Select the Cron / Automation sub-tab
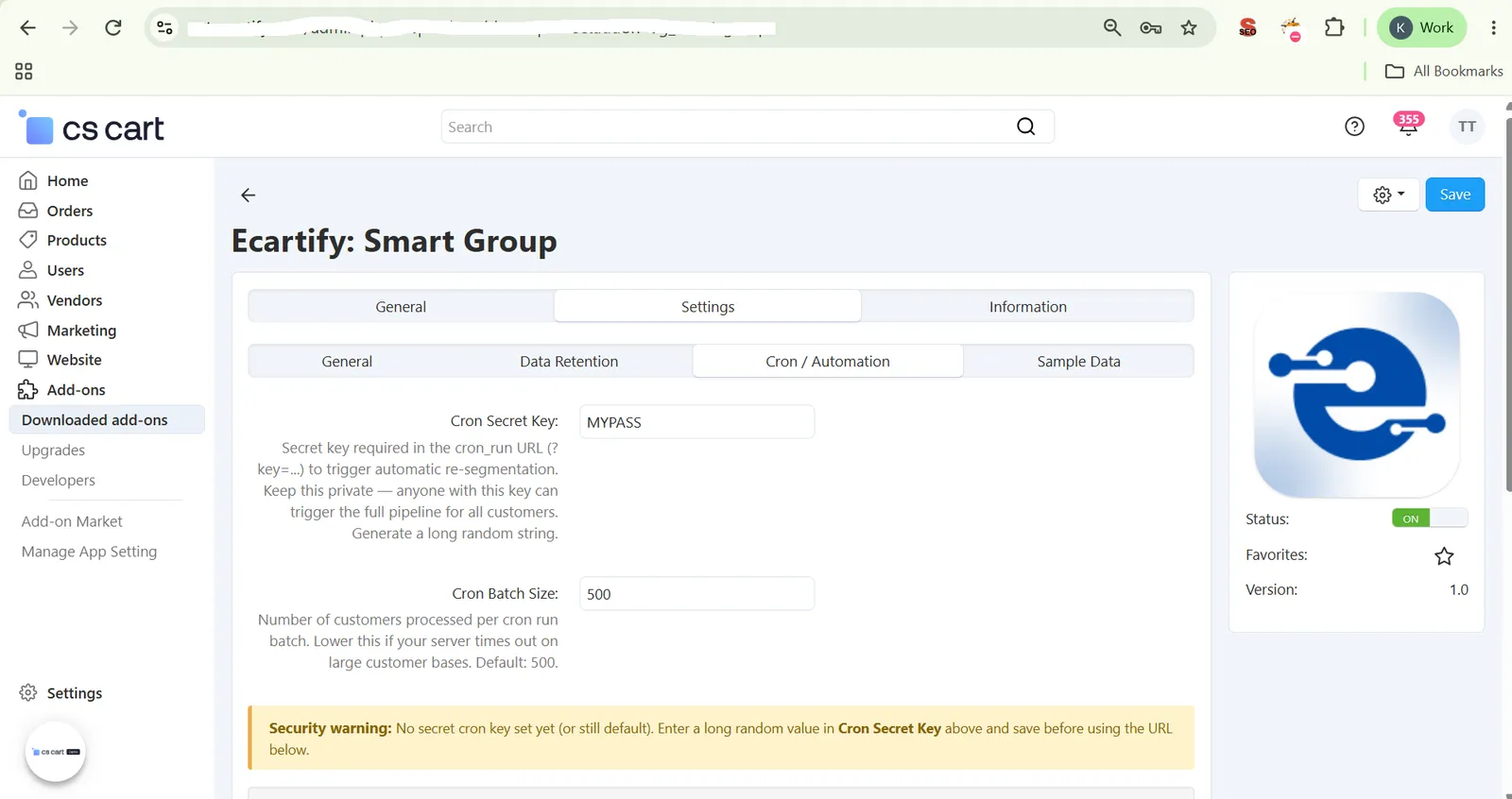The width and height of the screenshot is (1512, 799). click(x=828, y=361)
